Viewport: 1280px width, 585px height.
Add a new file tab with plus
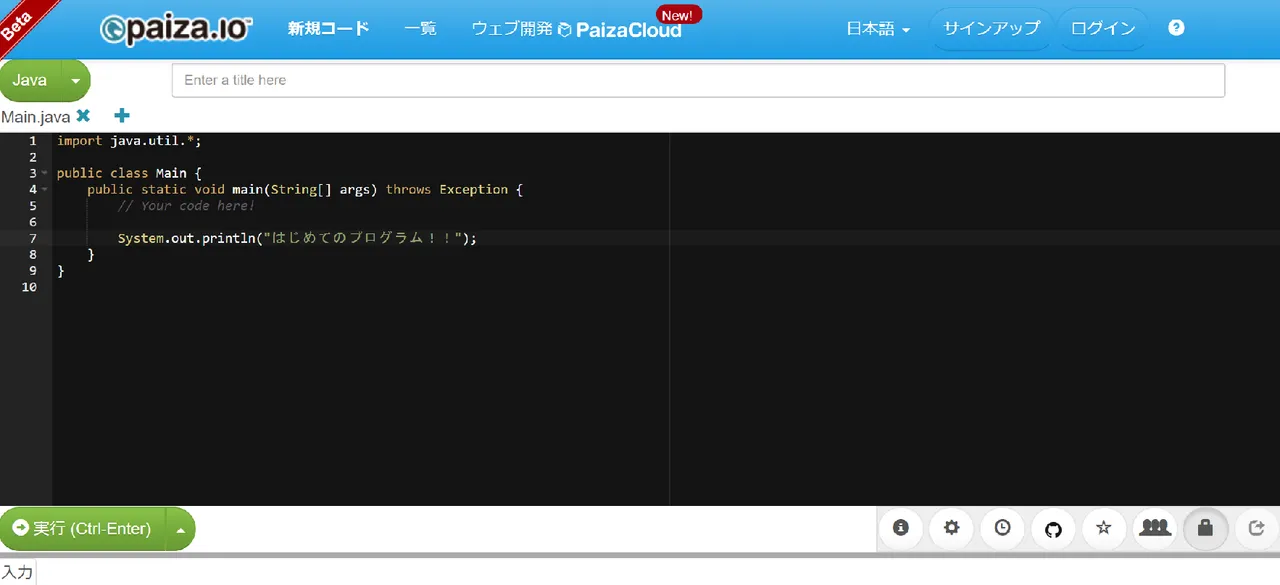click(122, 116)
